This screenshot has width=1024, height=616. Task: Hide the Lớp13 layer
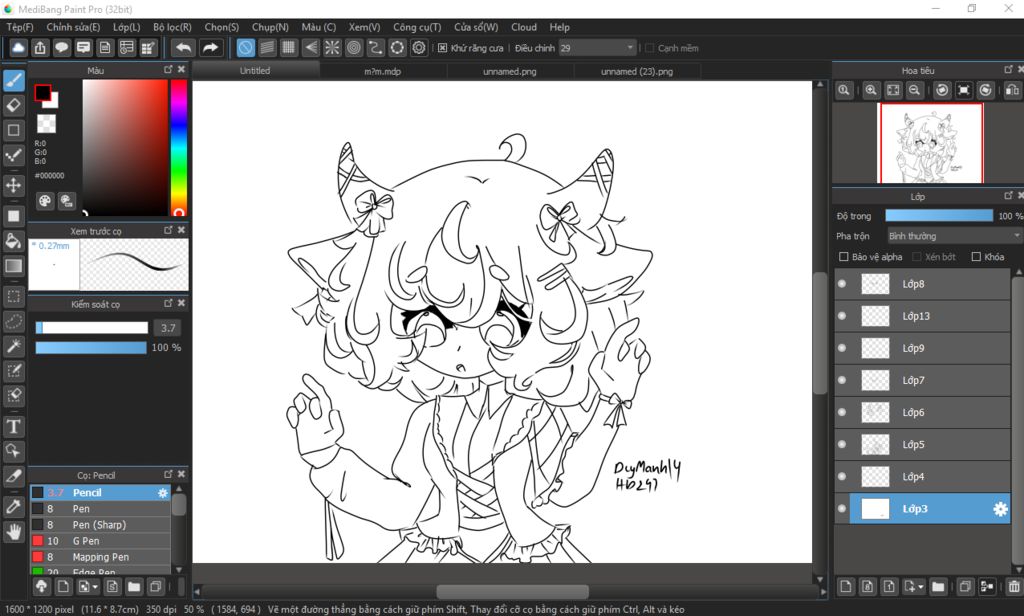(842, 316)
